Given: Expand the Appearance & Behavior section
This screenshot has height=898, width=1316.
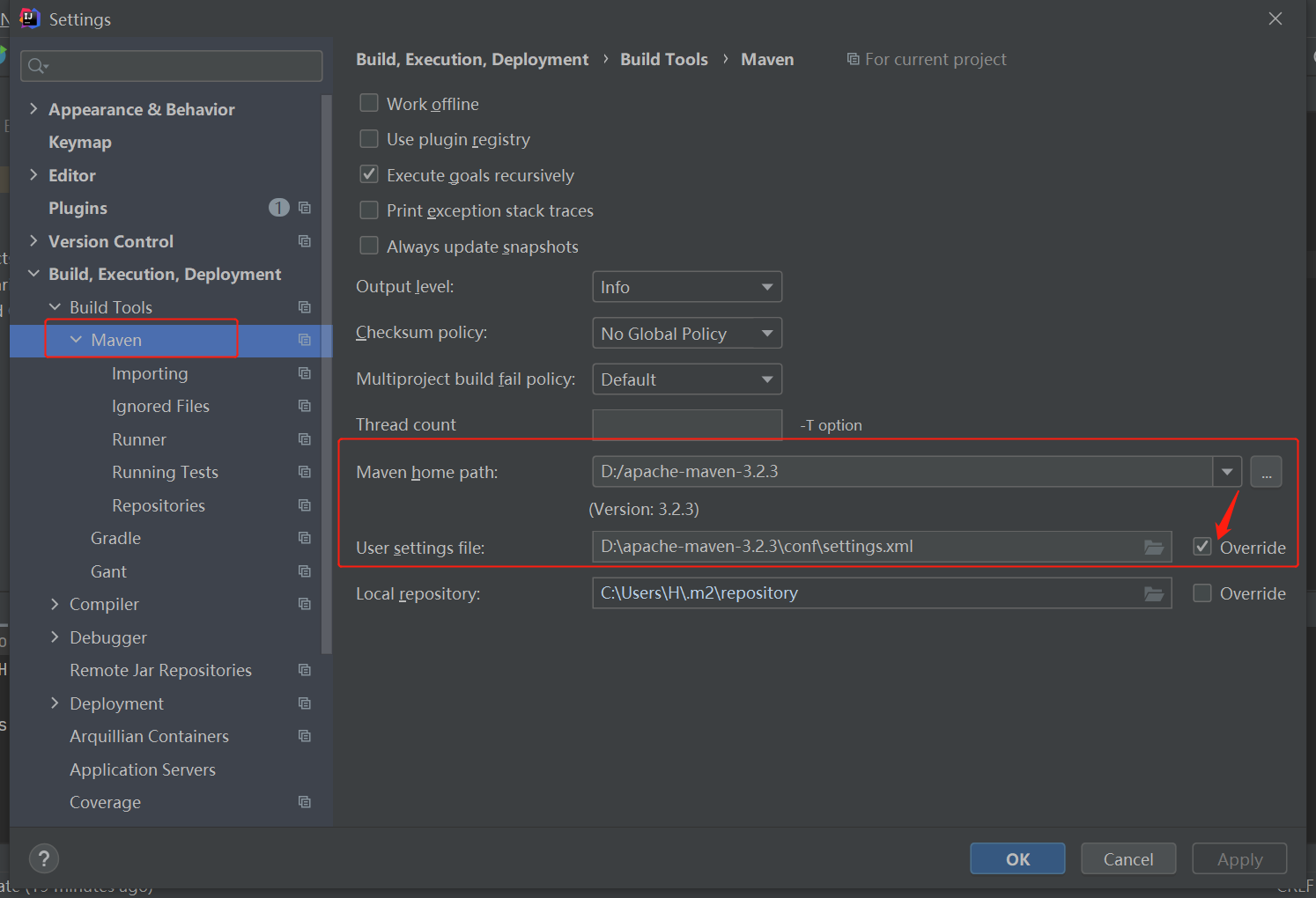Looking at the screenshot, I should (33, 109).
